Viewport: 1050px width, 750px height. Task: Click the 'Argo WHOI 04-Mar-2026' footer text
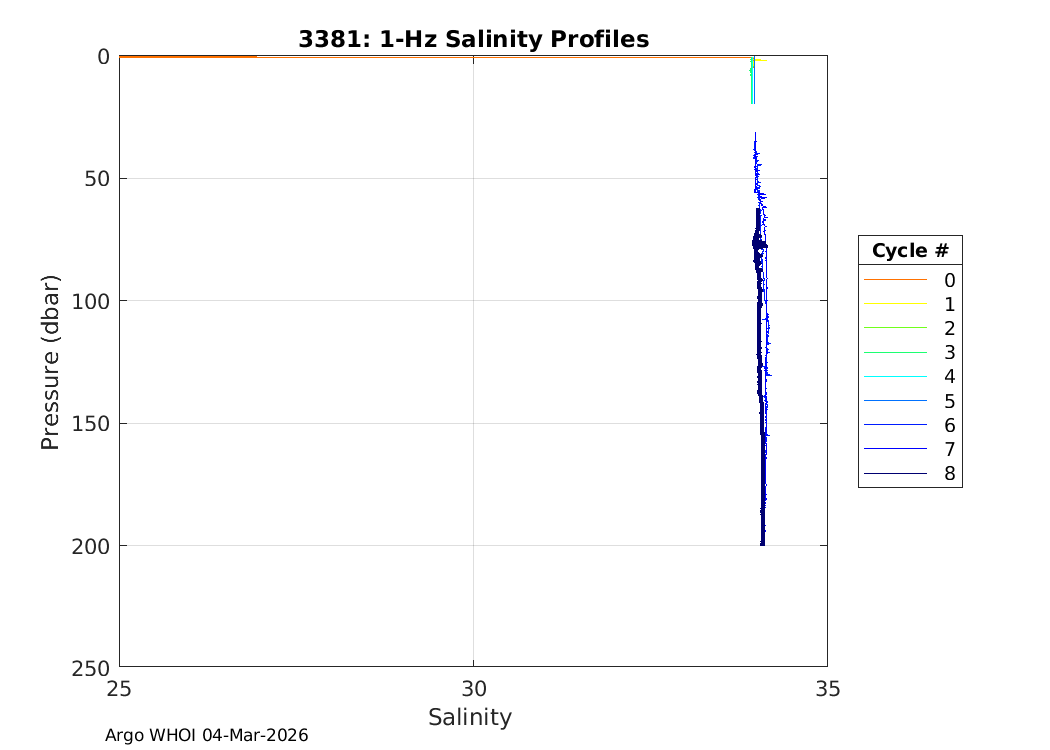(x=207, y=735)
